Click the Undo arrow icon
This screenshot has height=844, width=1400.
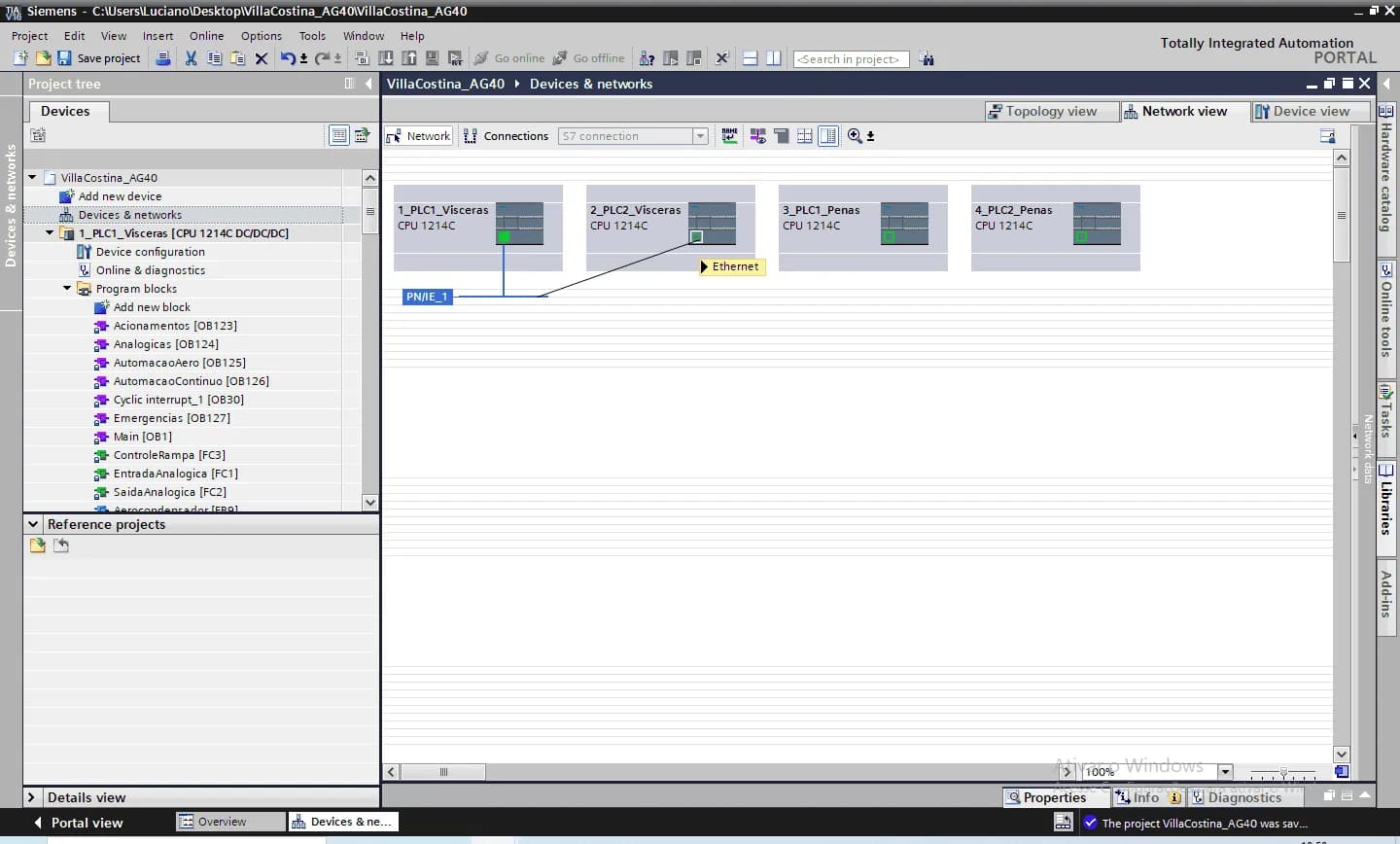click(287, 58)
